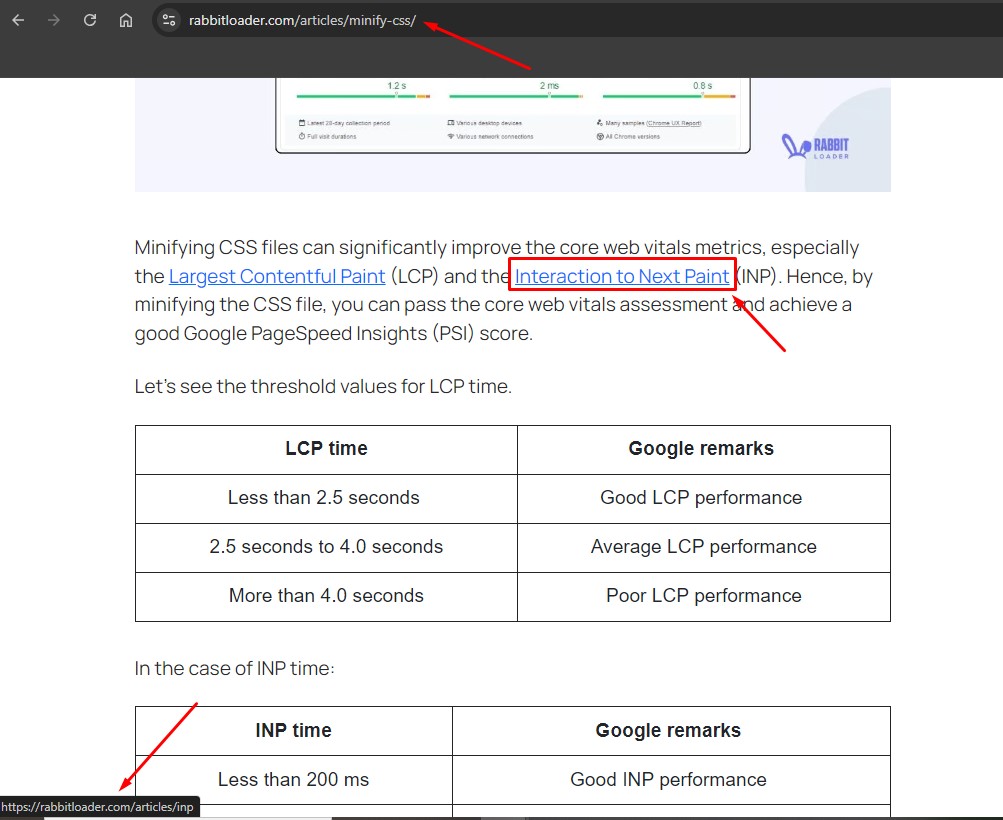Open the 'Chrome UX Report' link

[674, 123]
